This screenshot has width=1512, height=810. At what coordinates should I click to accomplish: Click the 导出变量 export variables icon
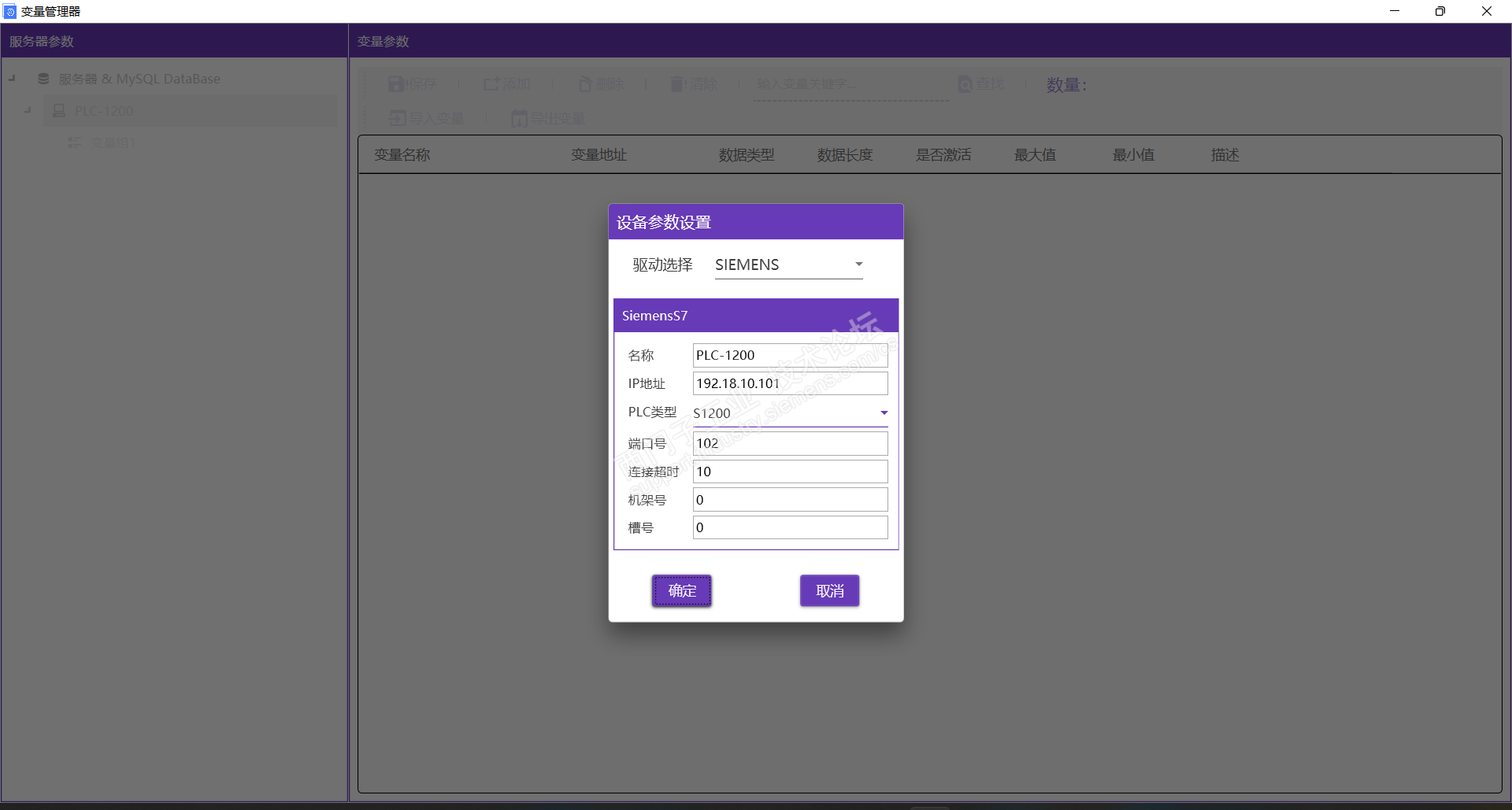pos(519,118)
